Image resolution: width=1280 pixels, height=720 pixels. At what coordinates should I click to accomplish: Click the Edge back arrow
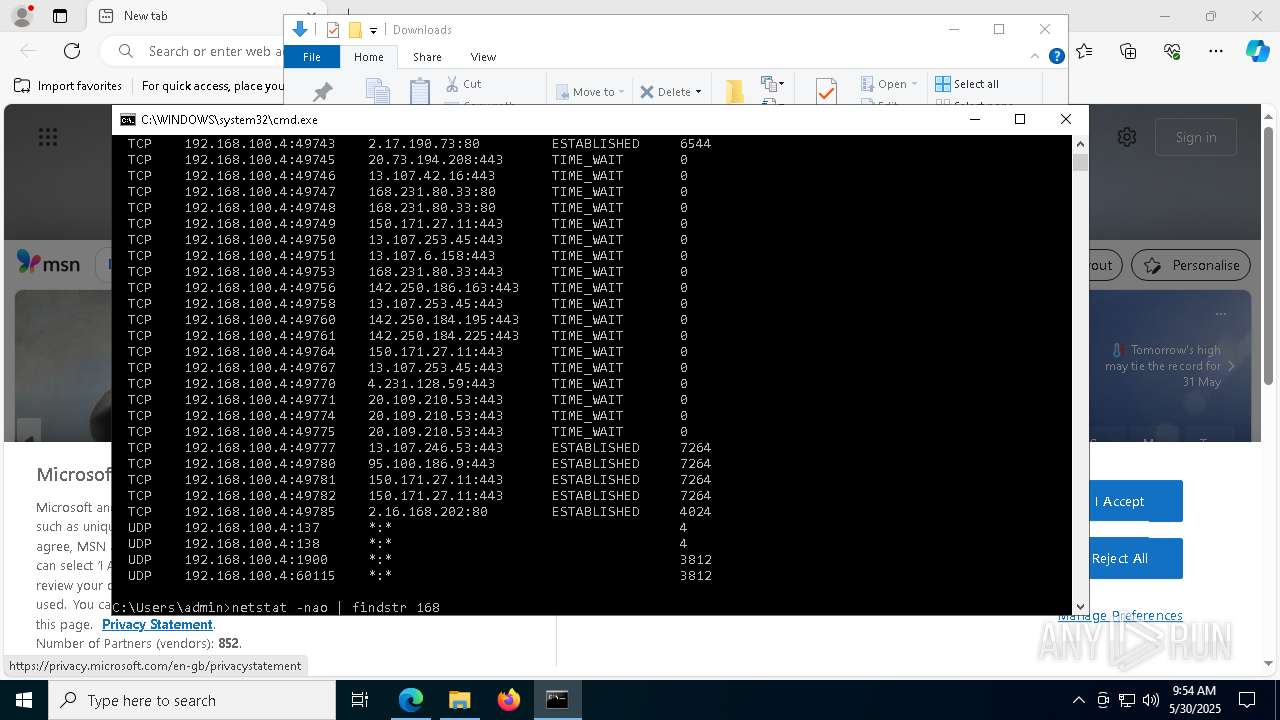coord(28,51)
